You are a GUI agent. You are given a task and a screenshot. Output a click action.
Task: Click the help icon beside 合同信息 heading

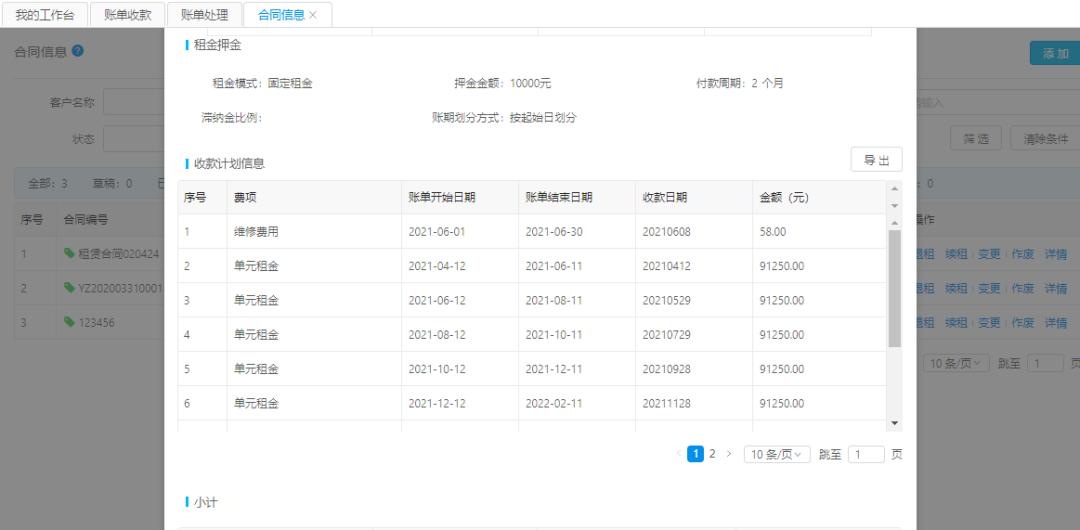(78, 51)
